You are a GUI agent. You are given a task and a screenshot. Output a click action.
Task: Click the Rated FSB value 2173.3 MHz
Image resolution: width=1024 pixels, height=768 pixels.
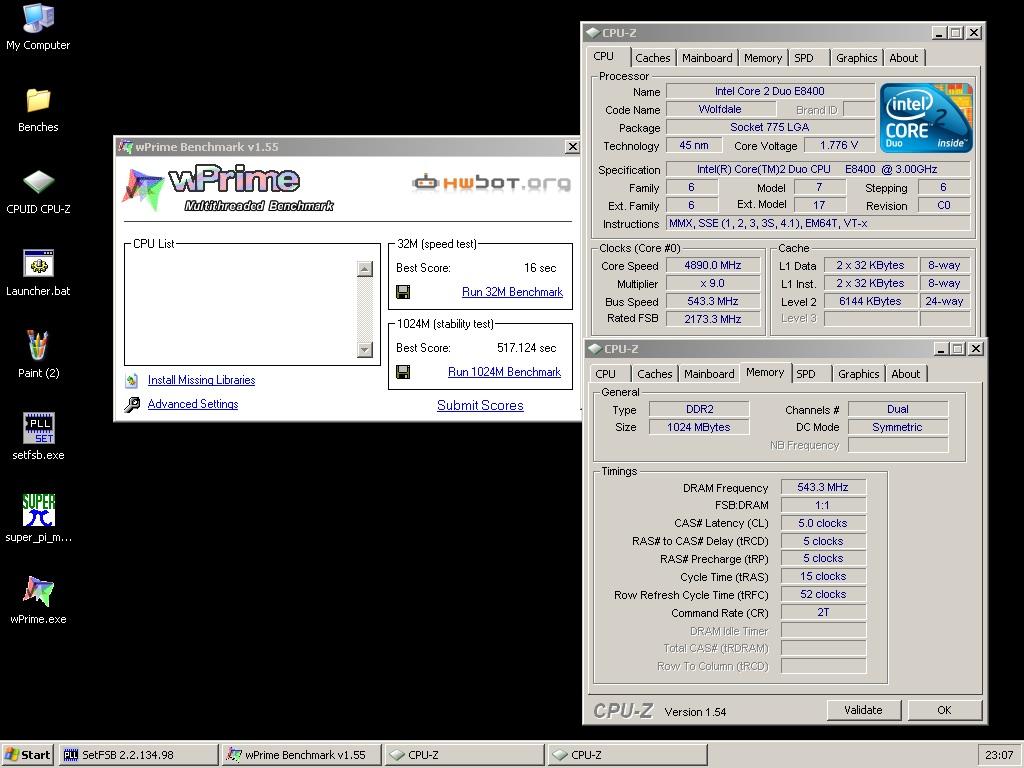pos(712,319)
